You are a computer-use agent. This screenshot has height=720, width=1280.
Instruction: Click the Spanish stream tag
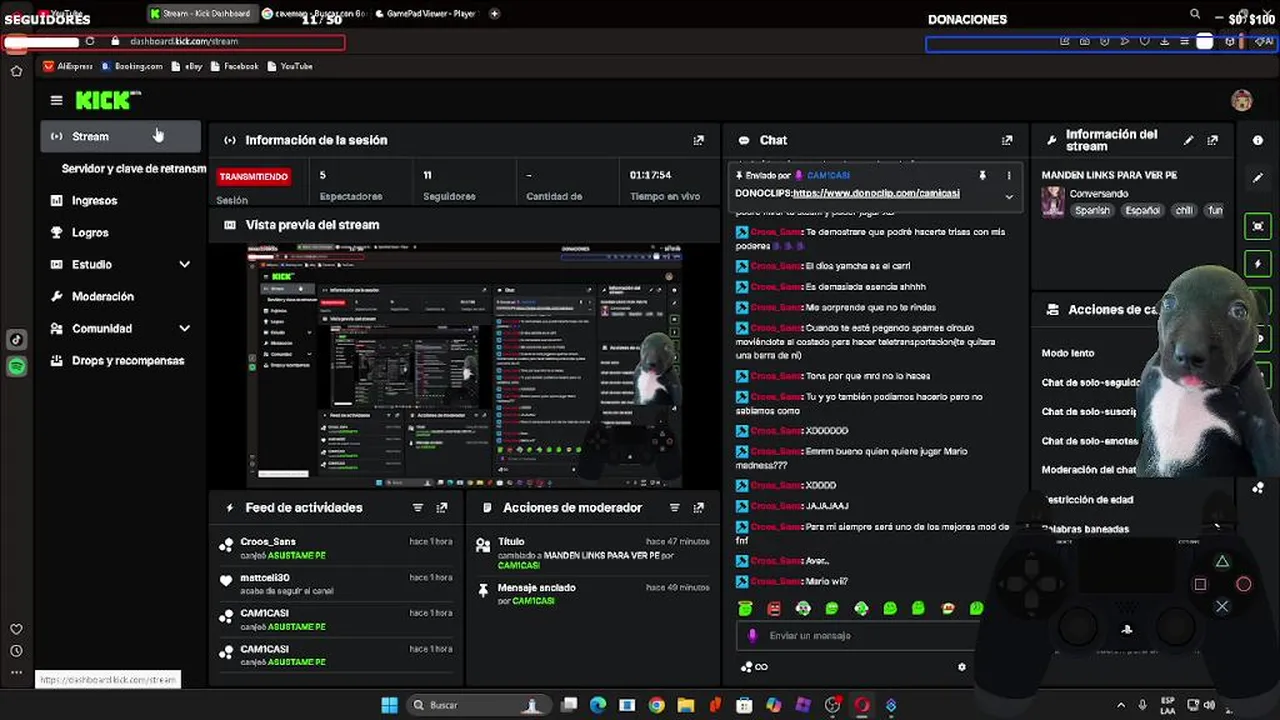tap(1092, 211)
